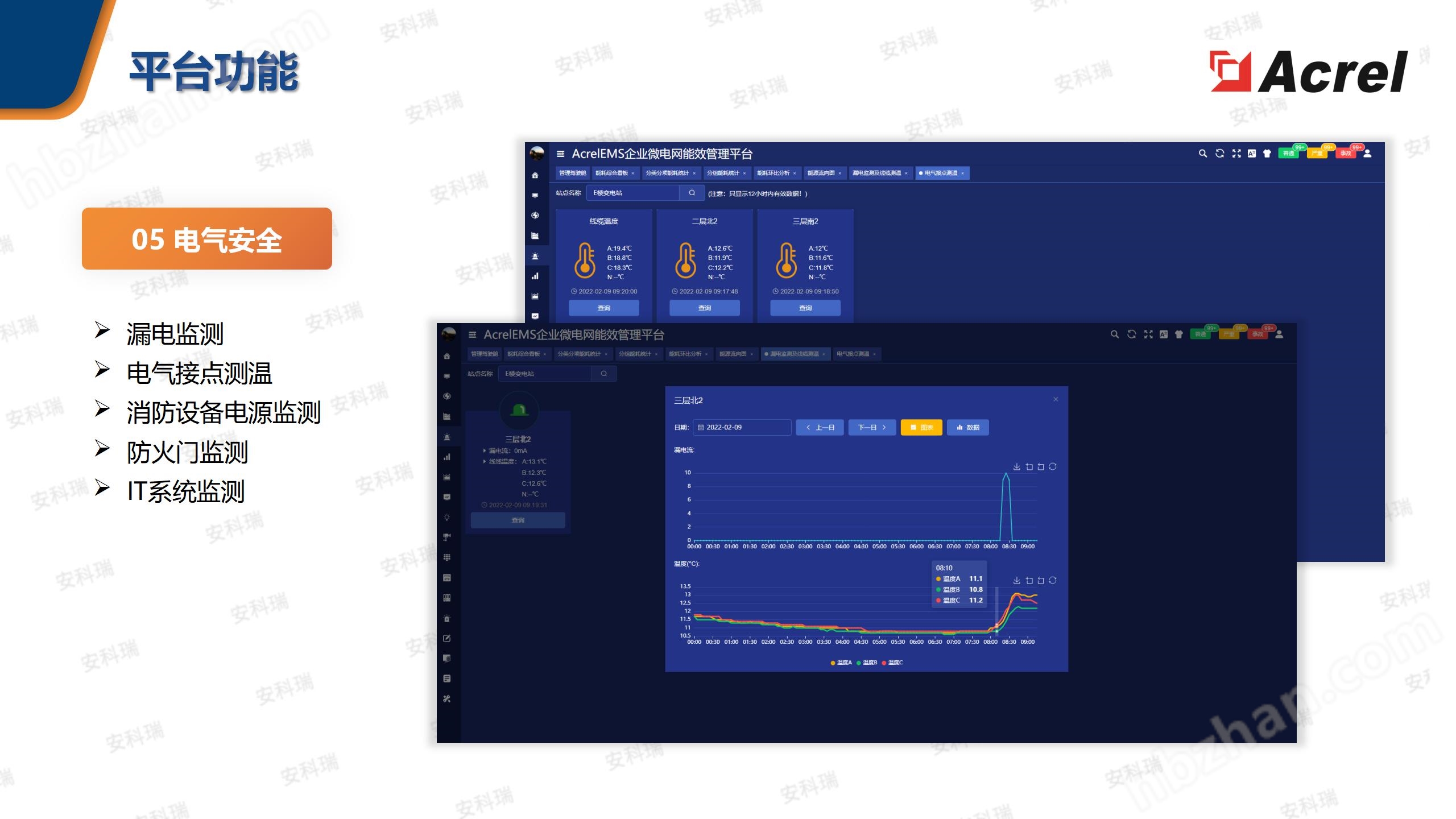
Task: Toggle fullscreen icon in top header
Action: tap(1236, 154)
